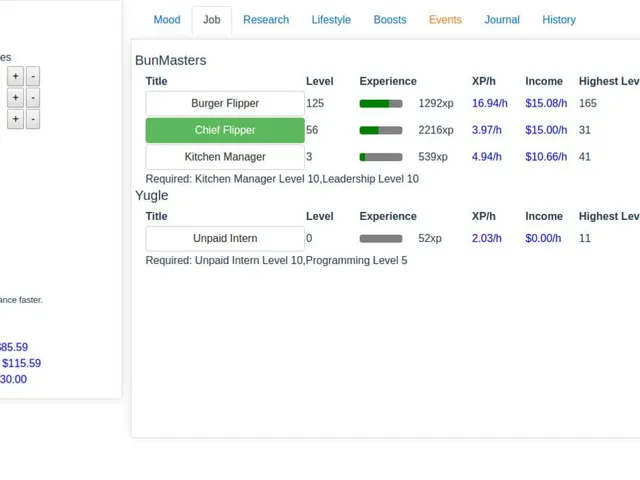This screenshot has width=640, height=480.
Task: Choose the Kitchen Manager job
Action: click(x=225, y=157)
